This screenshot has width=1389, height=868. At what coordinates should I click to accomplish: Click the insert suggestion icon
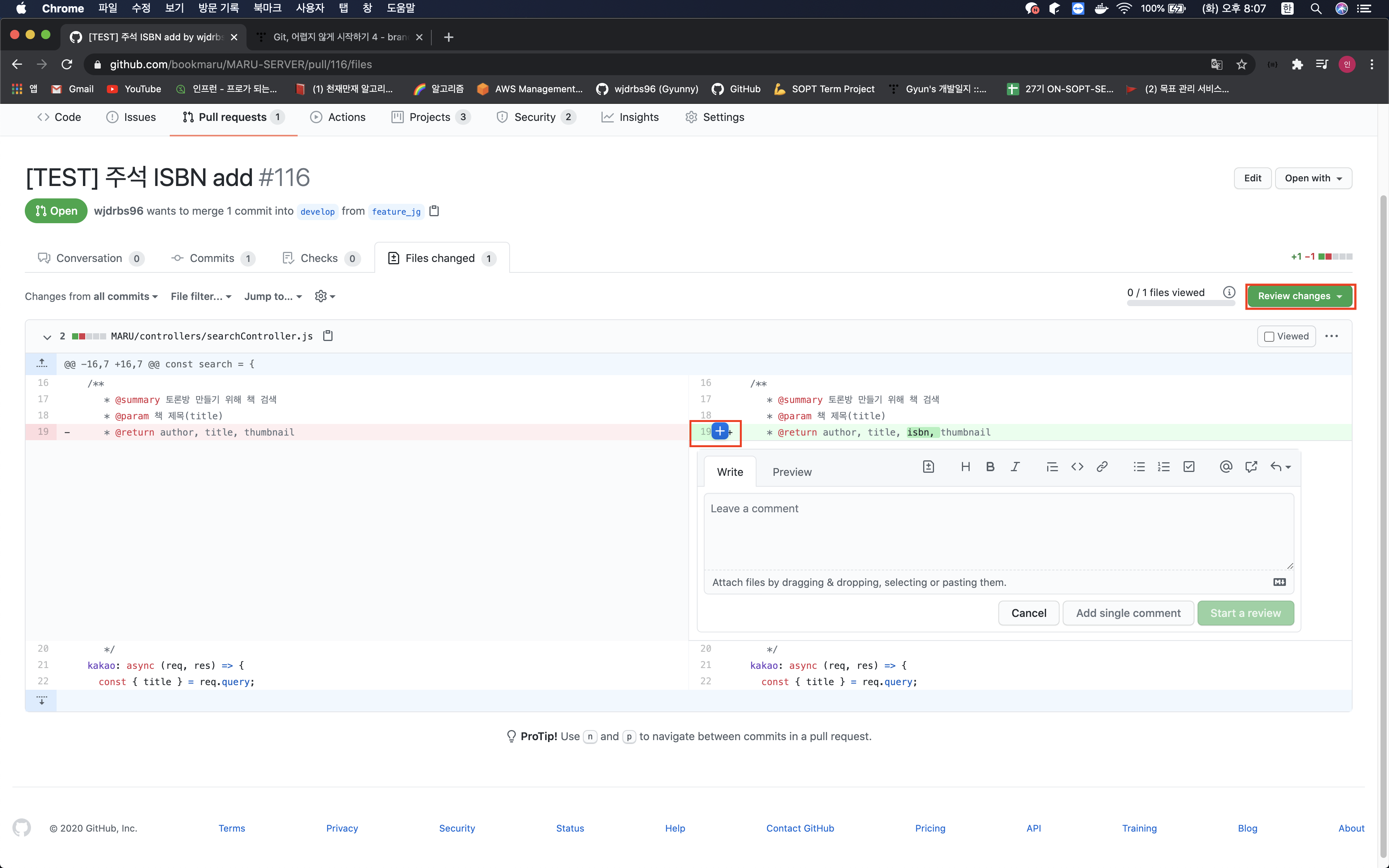(928, 467)
